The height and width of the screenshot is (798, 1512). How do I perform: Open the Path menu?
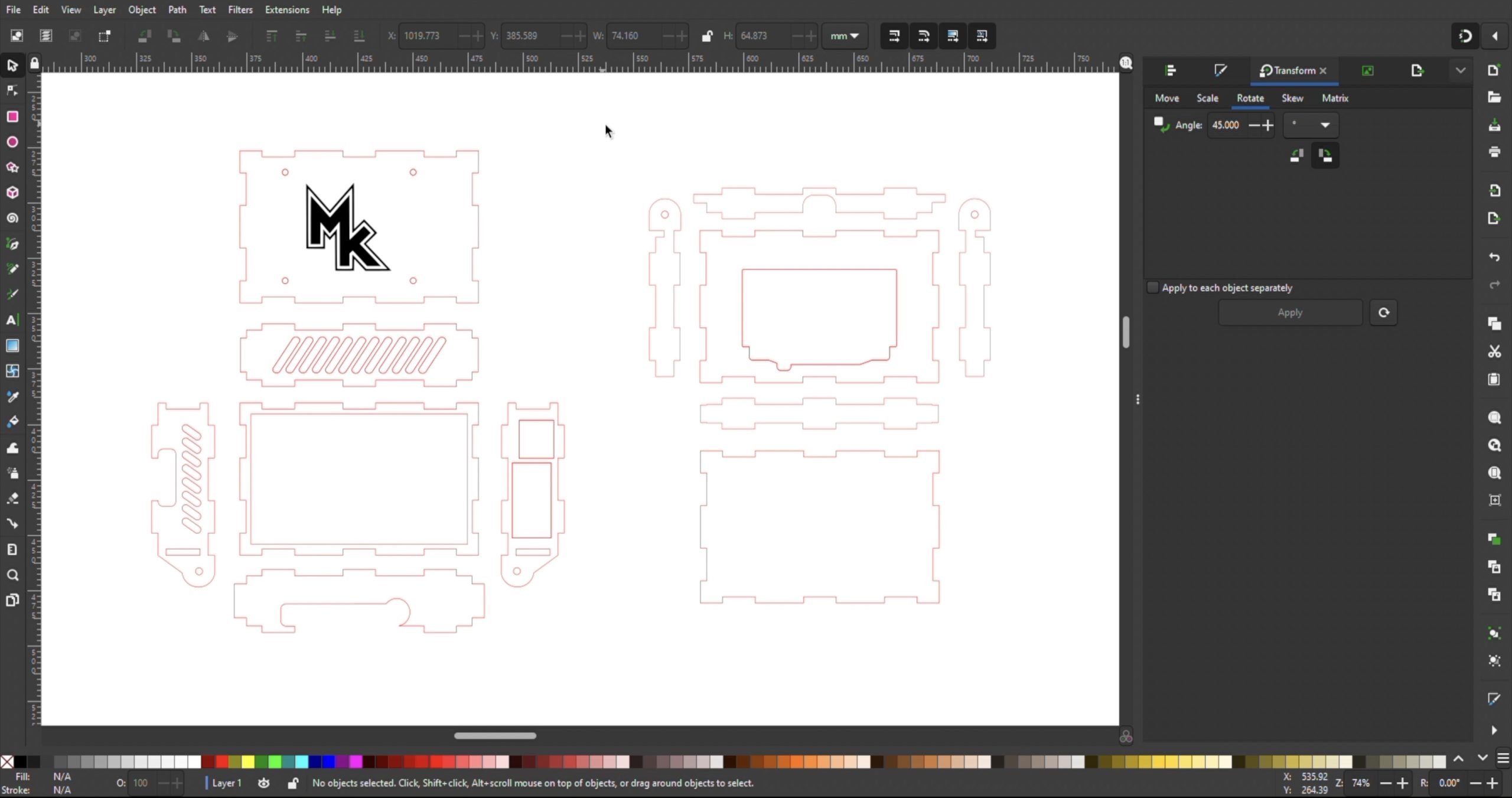tap(177, 9)
